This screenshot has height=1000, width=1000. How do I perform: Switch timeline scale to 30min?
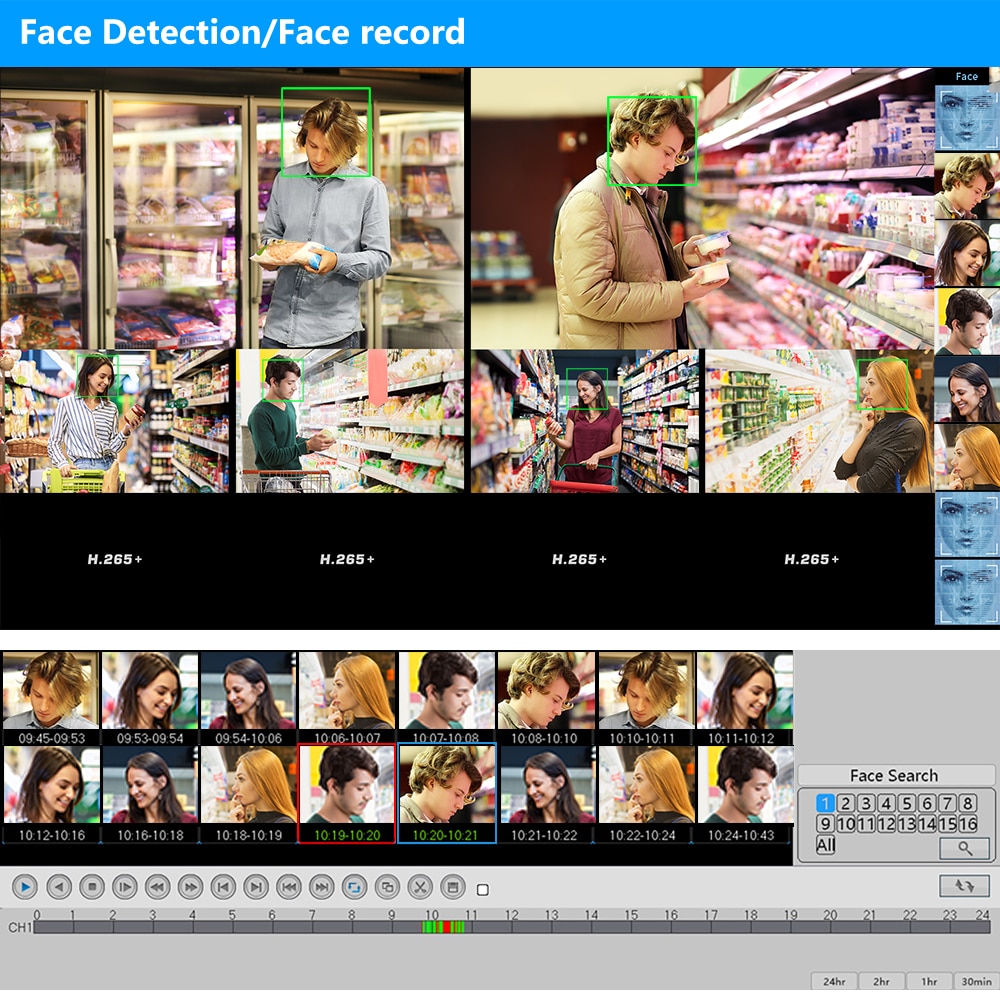[x=976, y=981]
